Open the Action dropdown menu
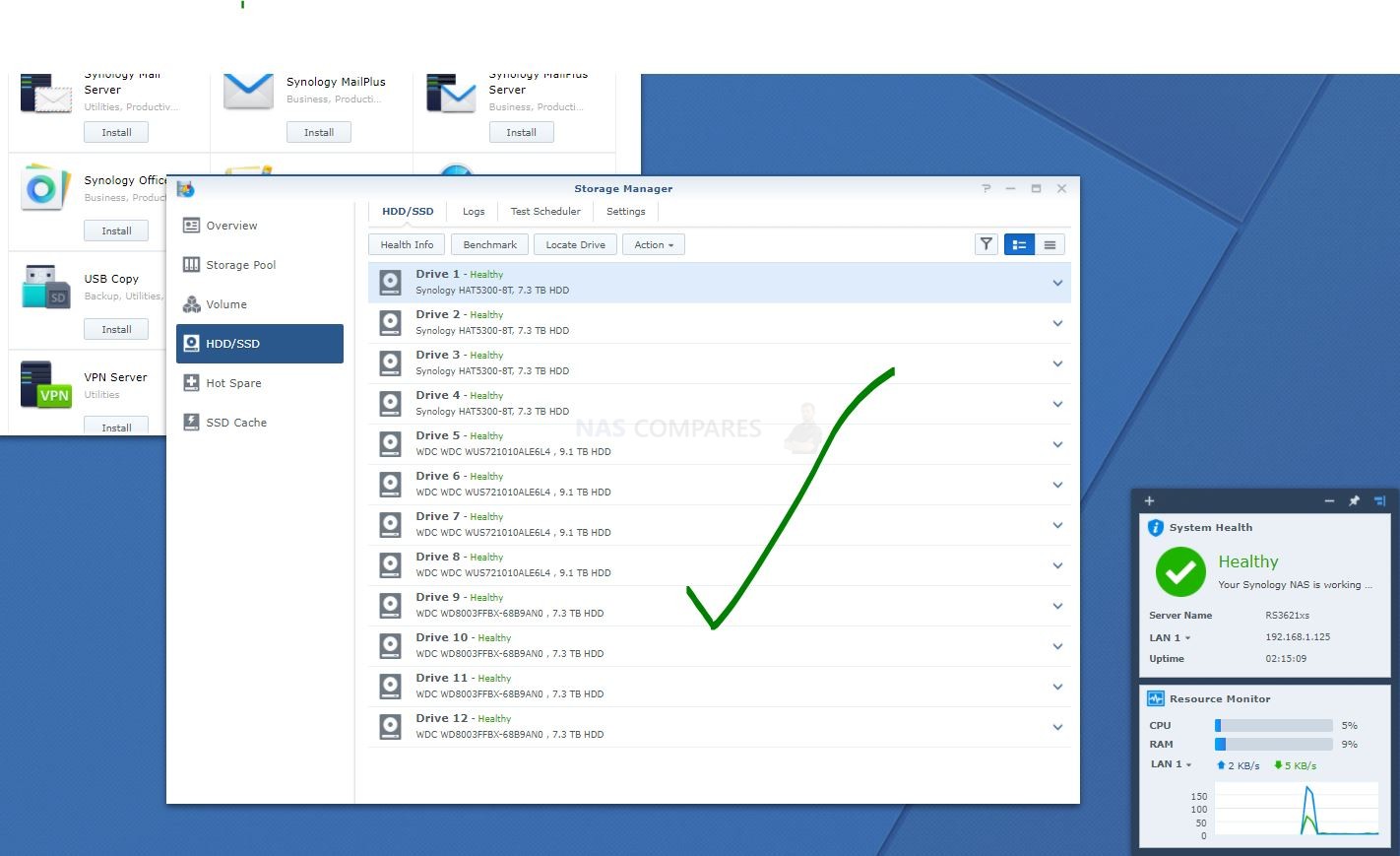Viewport: 1400px width, 856px height. [654, 245]
